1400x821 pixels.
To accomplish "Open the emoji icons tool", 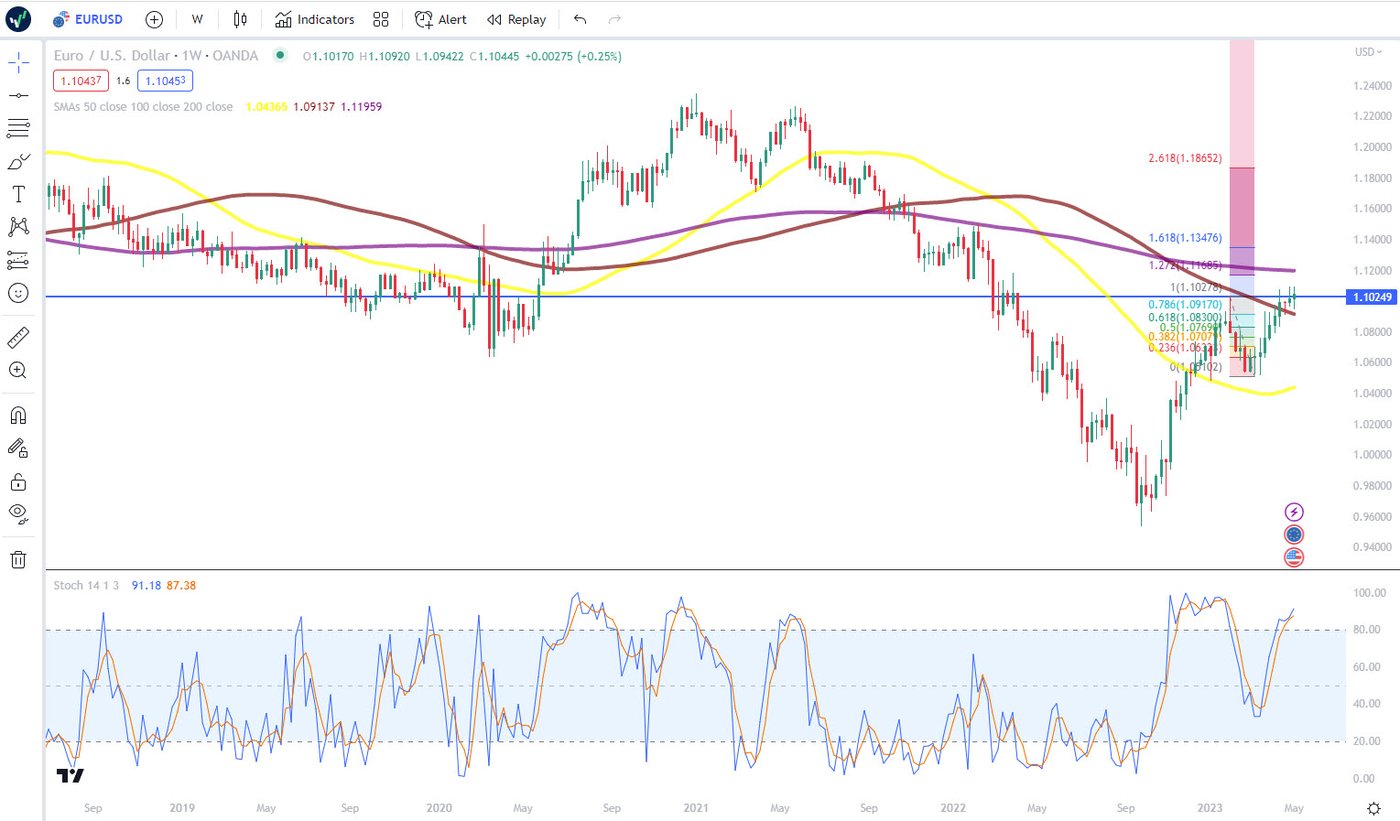I will 18,293.
